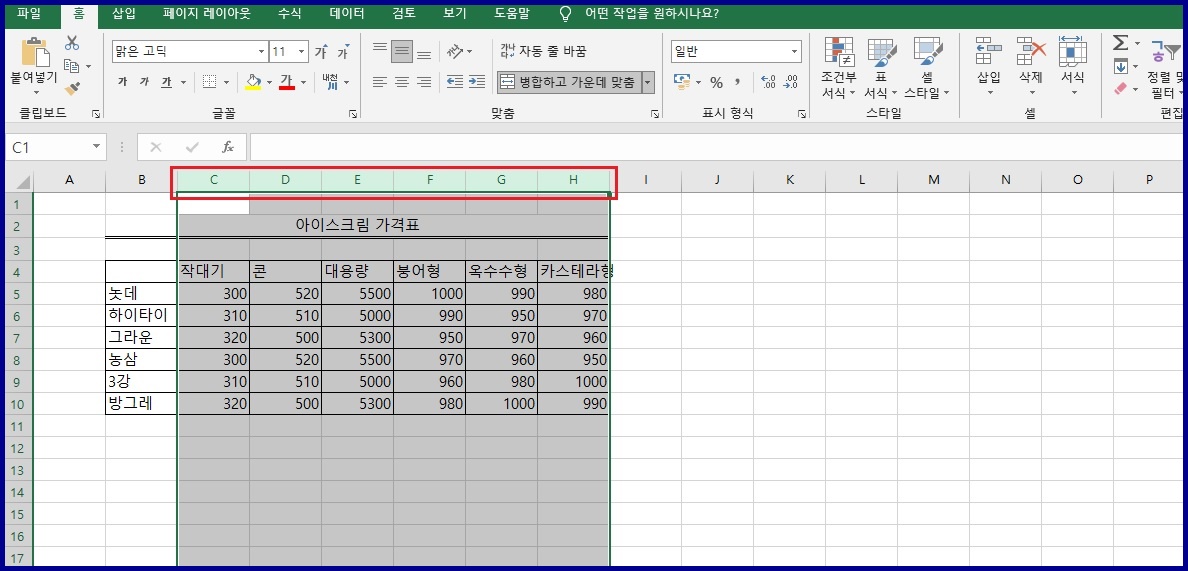The image size is (1188, 571).
Task: Click the select all corner triangle
Action: tap(23, 181)
